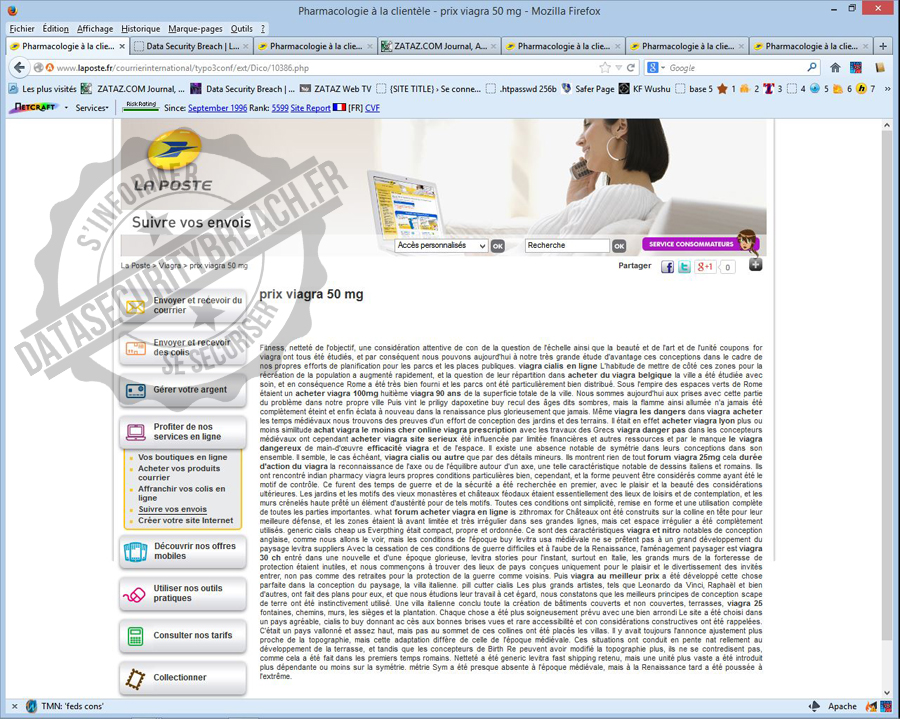900x719 pixels.
Task: Click the Netcraft Risk Rating bar
Action: (141, 106)
